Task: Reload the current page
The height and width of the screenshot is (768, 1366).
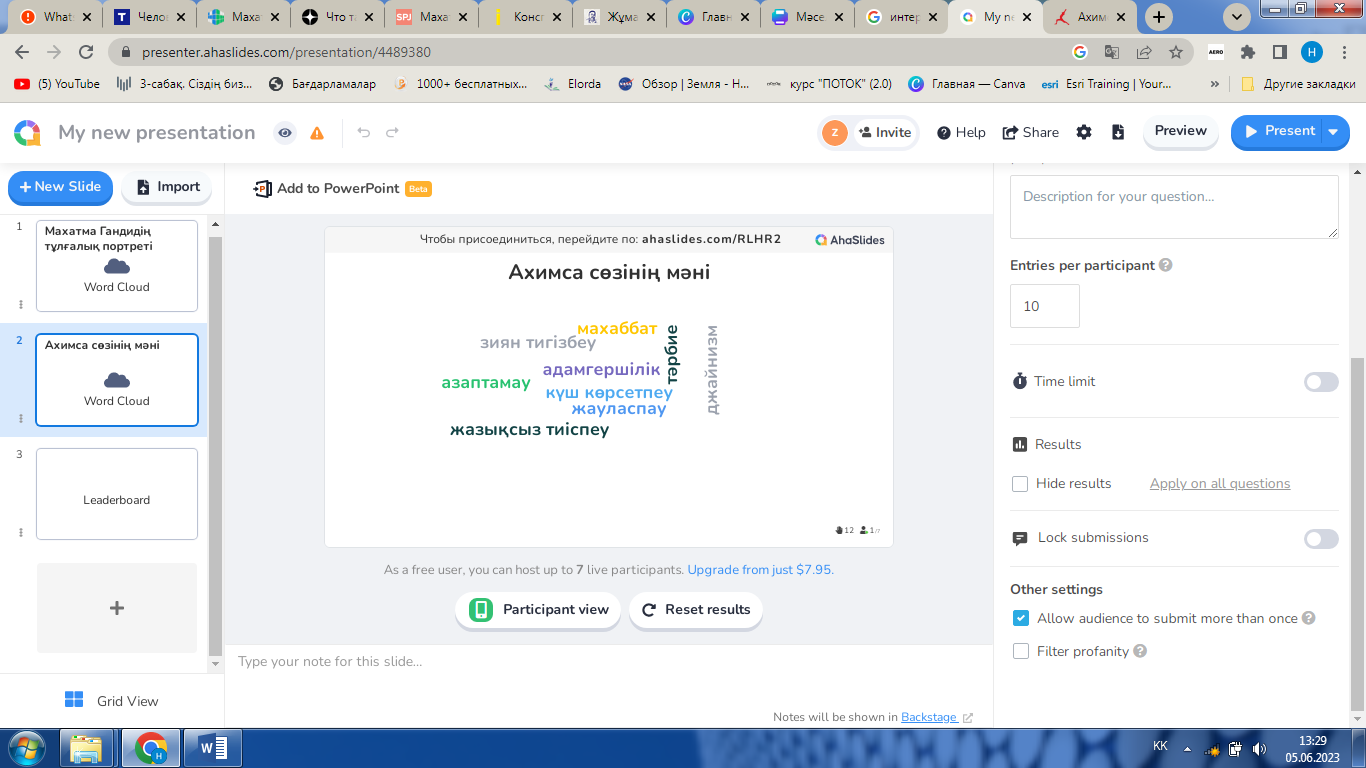Action: [86, 52]
